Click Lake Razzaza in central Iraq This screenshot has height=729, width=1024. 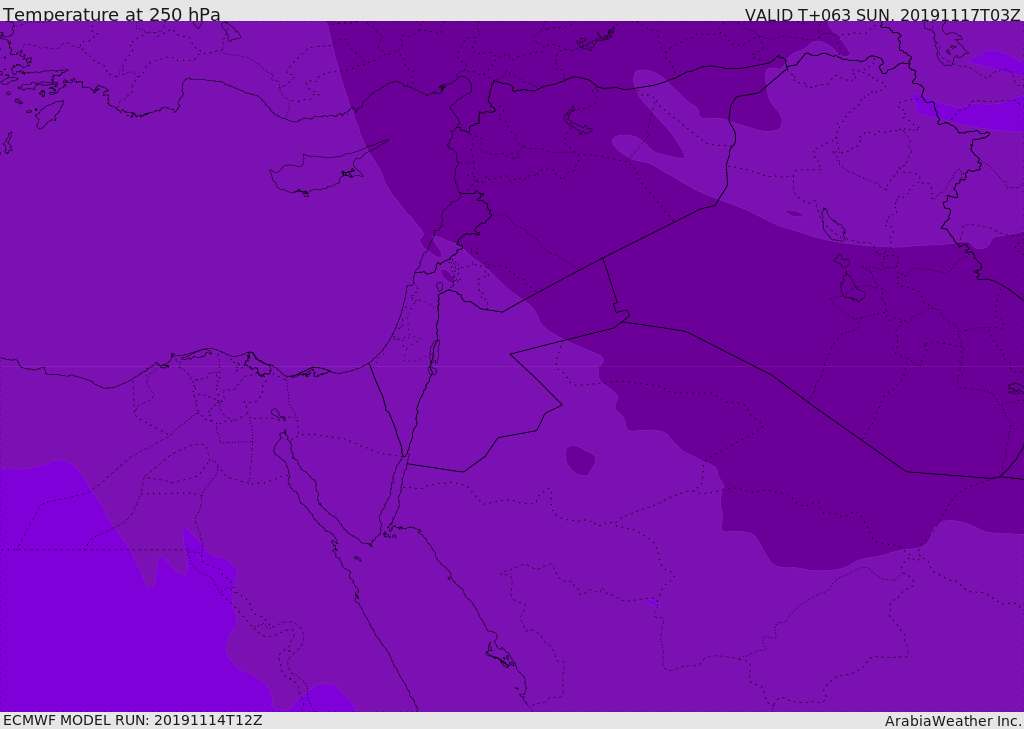tap(852, 288)
